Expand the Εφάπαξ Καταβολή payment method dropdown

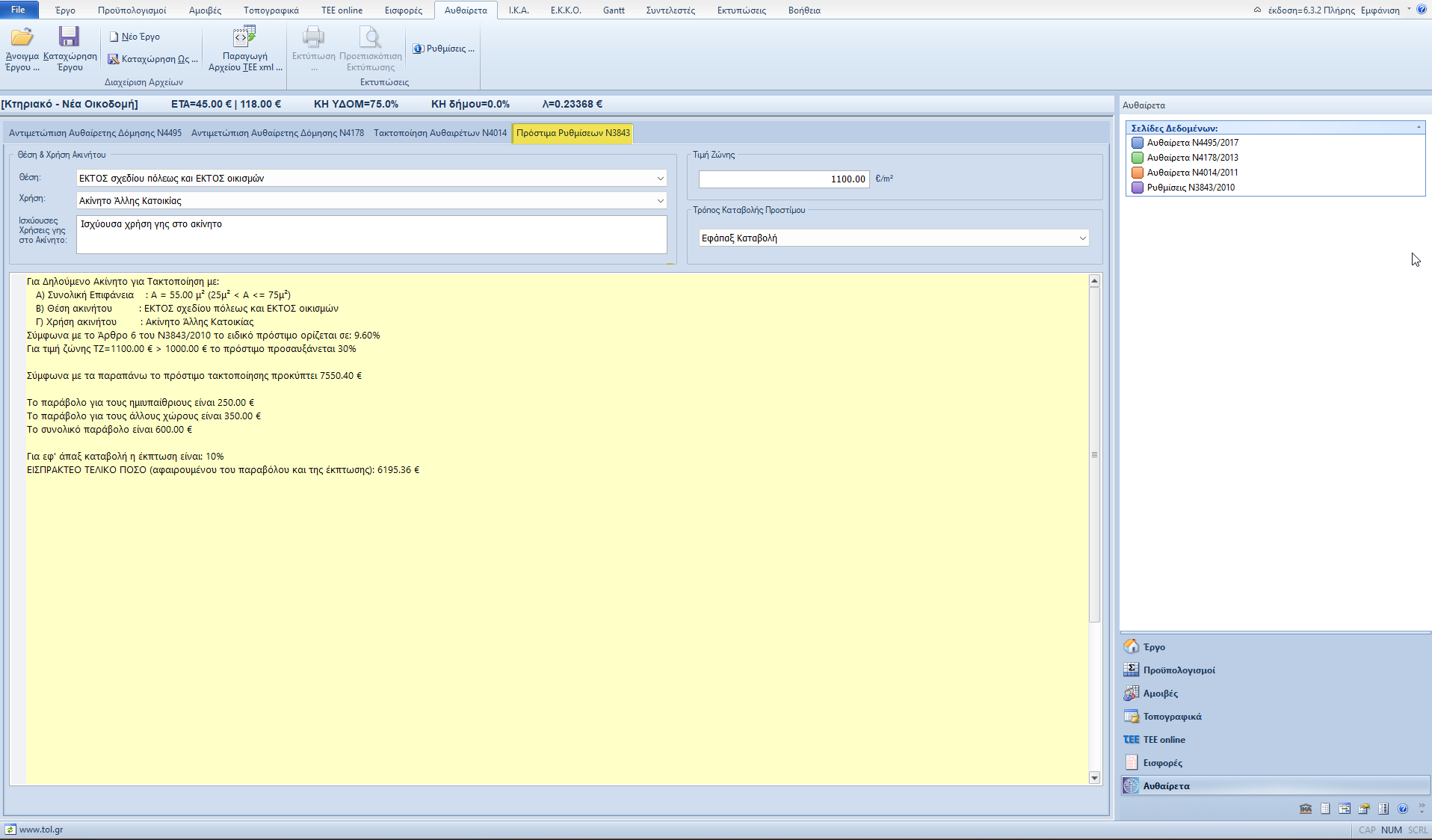(1082, 238)
